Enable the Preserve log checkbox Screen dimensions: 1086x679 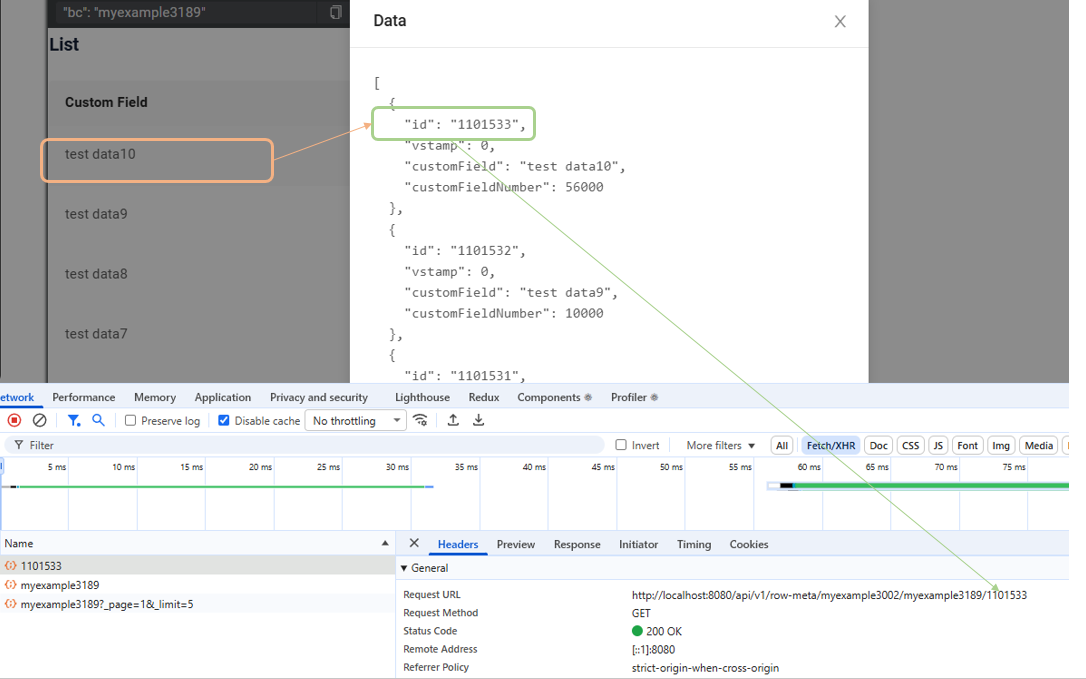coord(131,421)
